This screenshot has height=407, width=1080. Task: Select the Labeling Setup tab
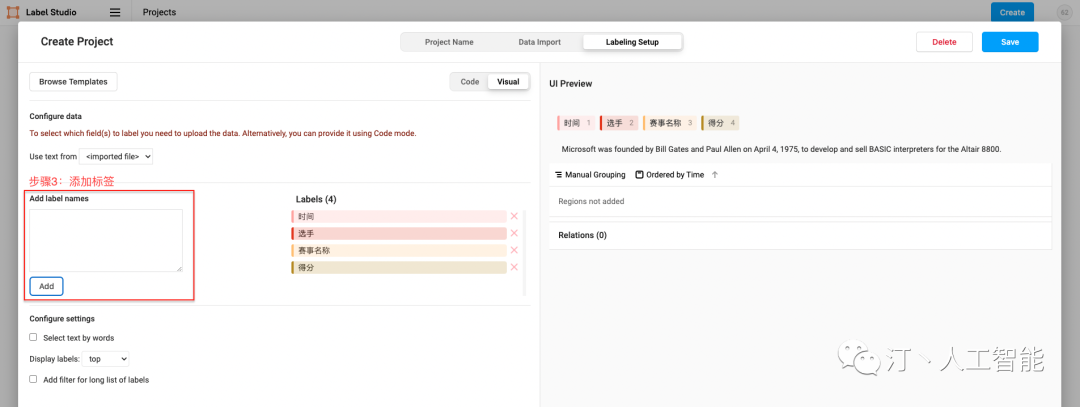(x=632, y=42)
